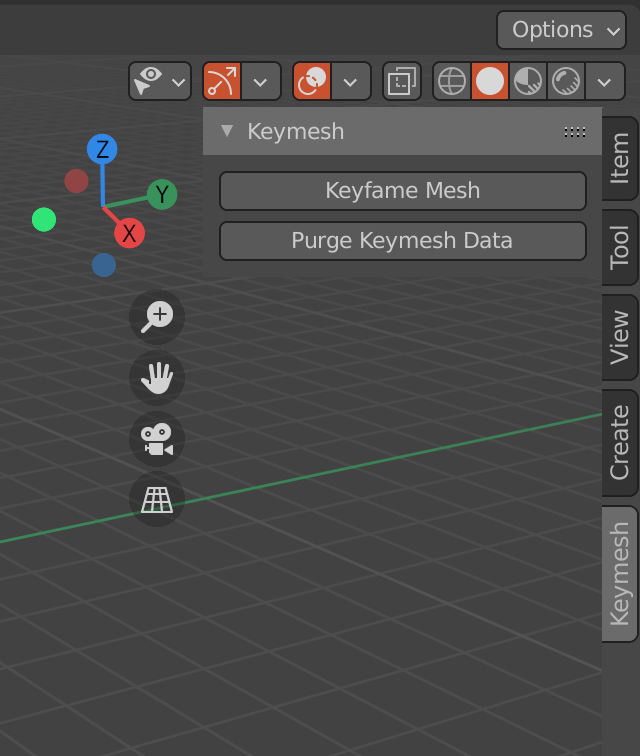This screenshot has height=756, width=640.
Task: Select the Keymesh sidebar tab
Action: coord(620,574)
